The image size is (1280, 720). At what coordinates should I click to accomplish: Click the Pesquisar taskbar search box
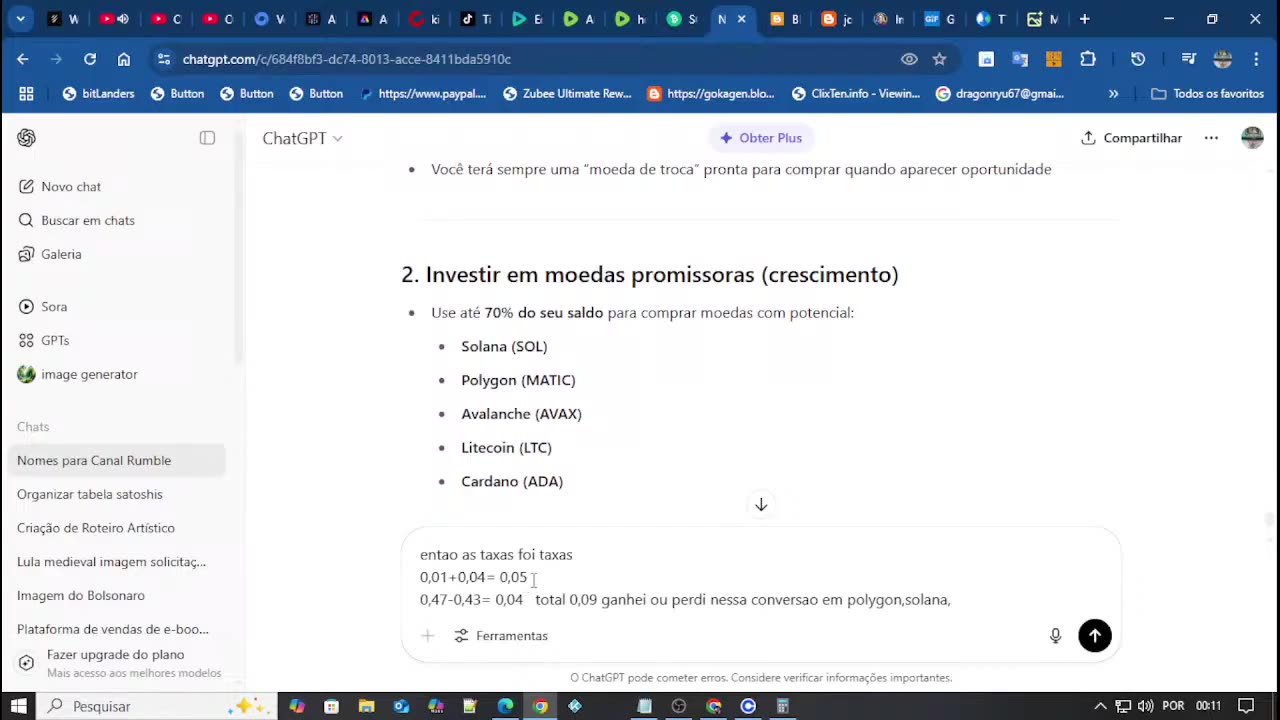coord(157,706)
